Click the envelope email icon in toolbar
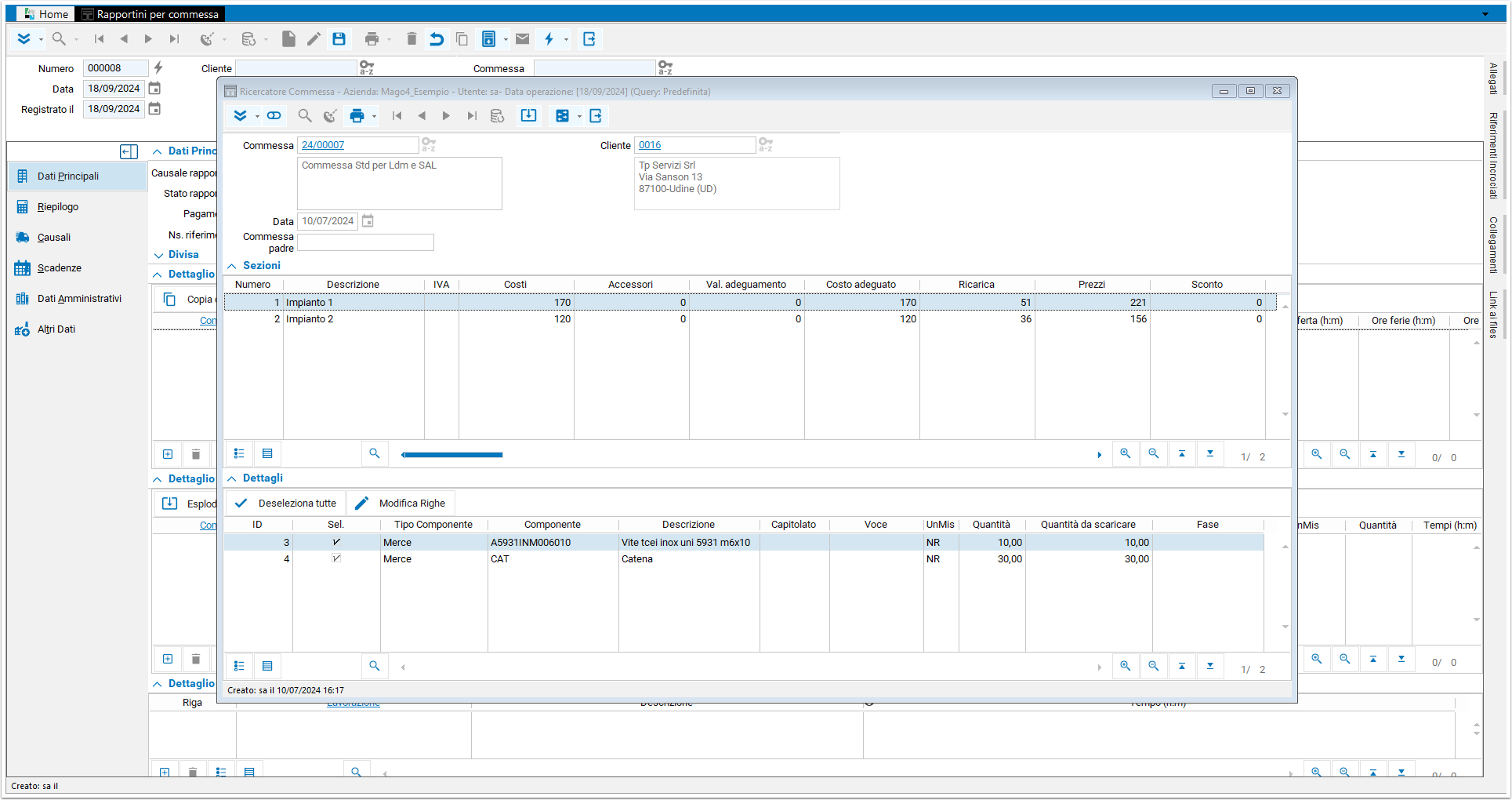The width and height of the screenshot is (1512, 800). point(523,39)
